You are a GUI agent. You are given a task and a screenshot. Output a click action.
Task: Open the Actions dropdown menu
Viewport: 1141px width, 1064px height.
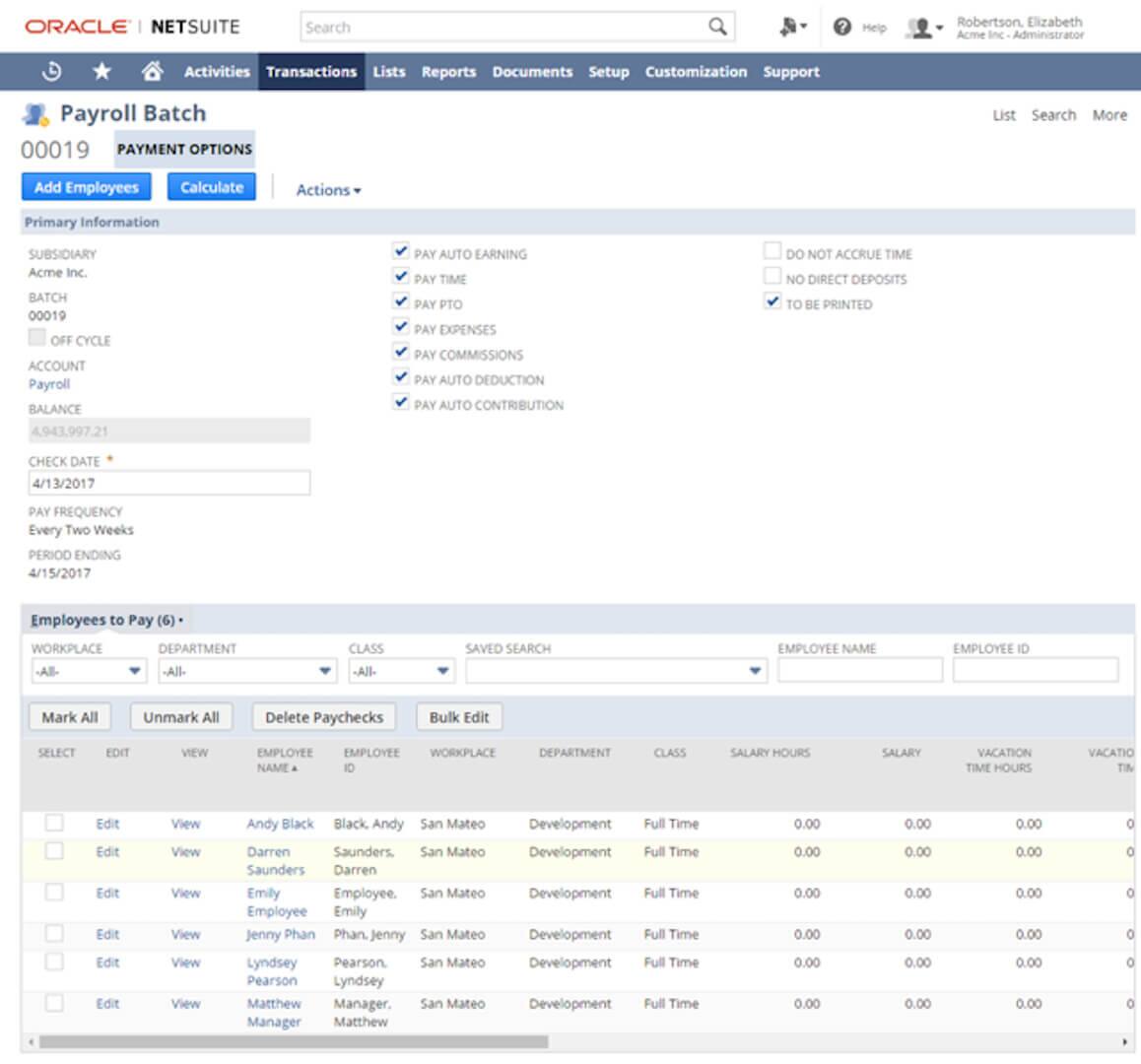tap(328, 190)
